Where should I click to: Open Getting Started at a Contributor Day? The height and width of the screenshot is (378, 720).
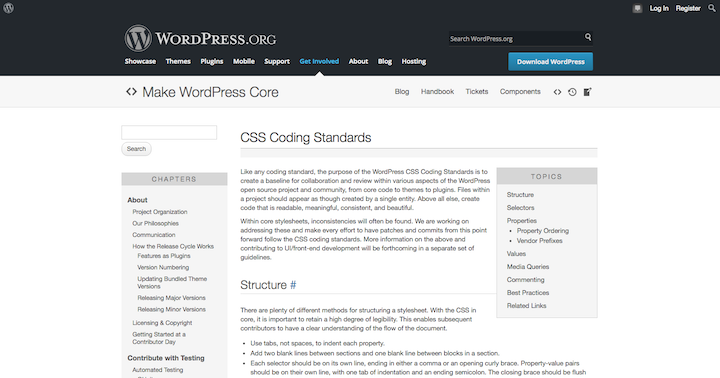159,338
